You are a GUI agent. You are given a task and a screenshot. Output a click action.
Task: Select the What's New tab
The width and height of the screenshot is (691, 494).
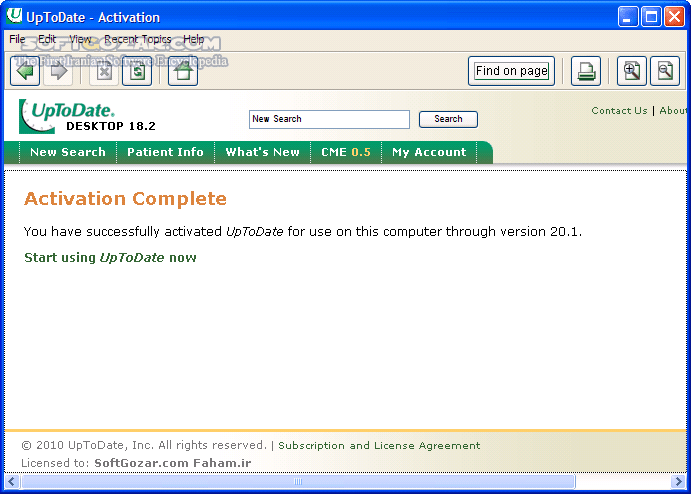[262, 152]
